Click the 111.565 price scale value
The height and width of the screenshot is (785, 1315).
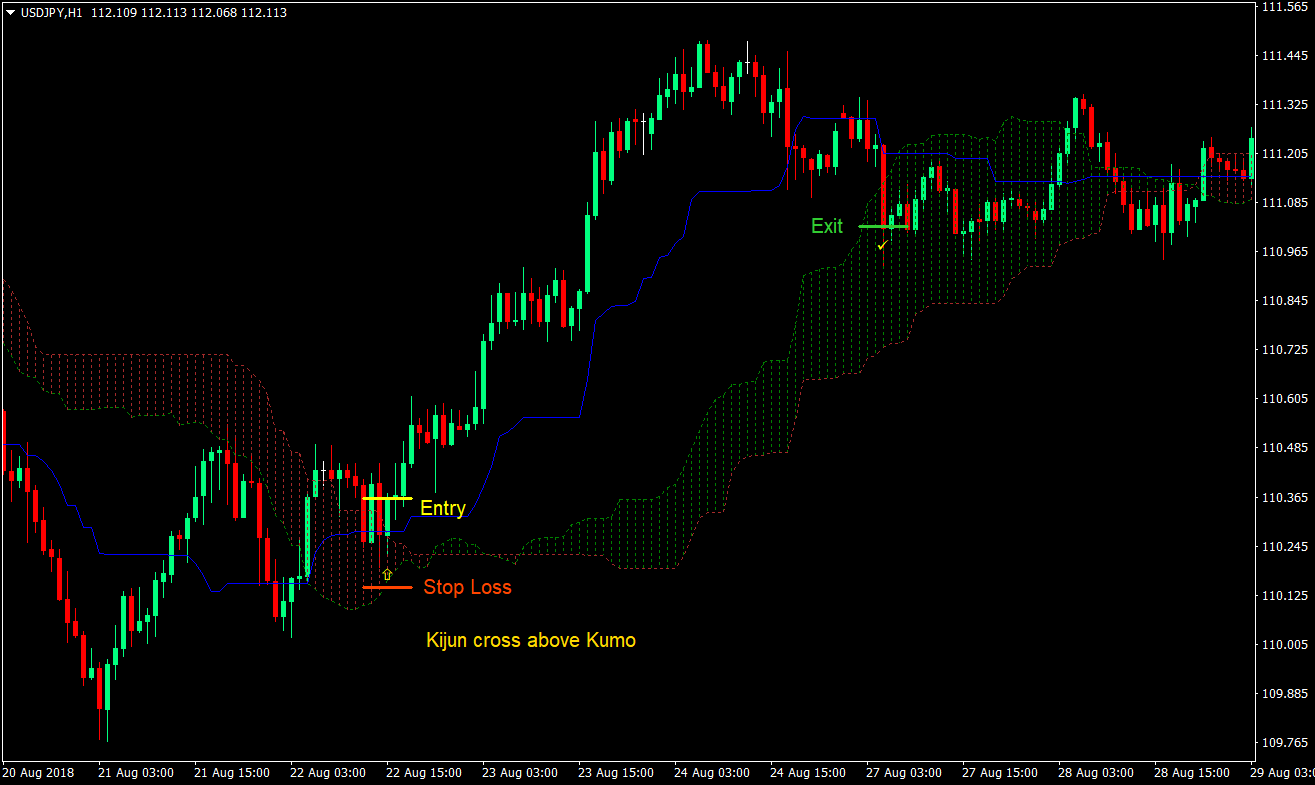click(x=1286, y=9)
